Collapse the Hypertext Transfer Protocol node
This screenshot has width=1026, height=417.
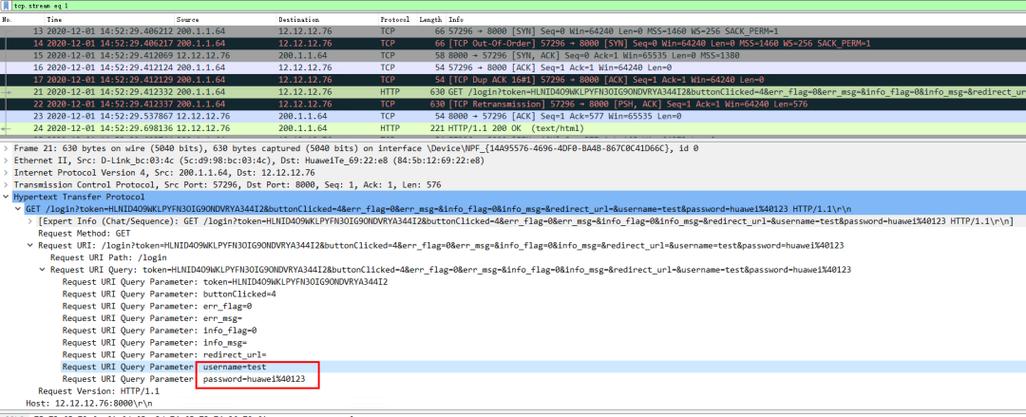tap(6, 197)
